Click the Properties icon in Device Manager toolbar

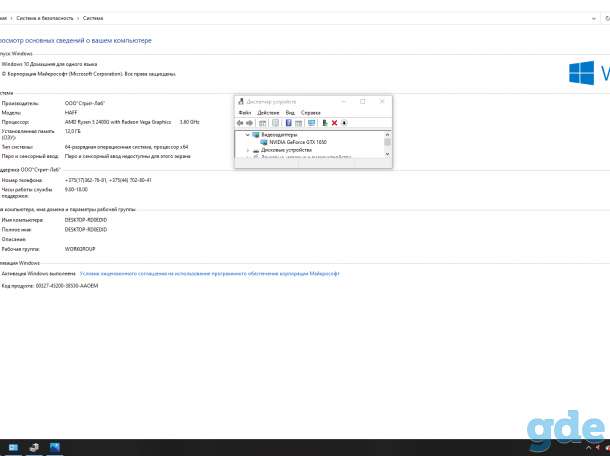275,123
